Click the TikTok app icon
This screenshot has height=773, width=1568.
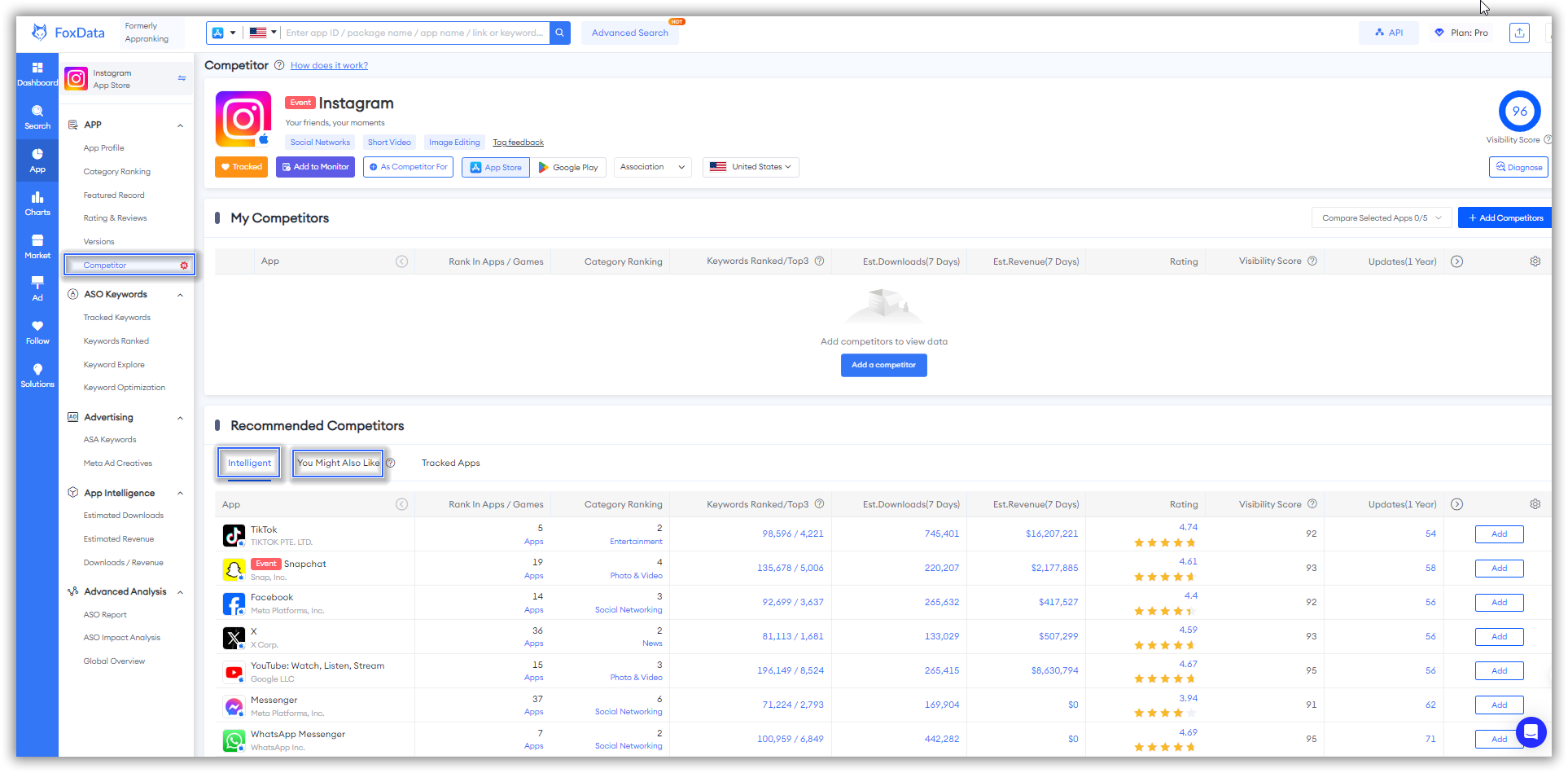tap(234, 535)
